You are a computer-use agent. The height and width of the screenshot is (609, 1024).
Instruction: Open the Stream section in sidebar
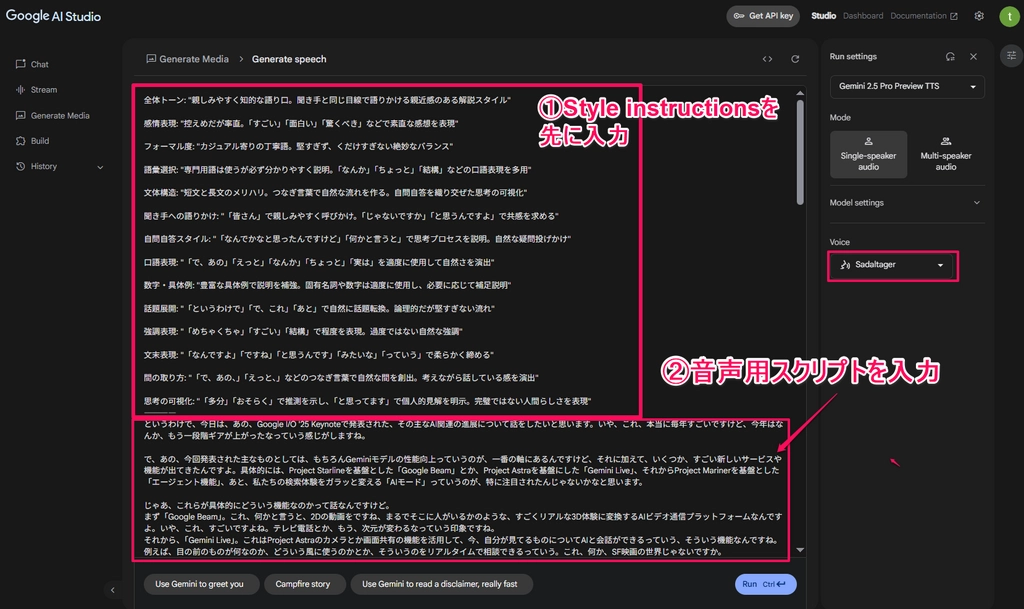click(x=36, y=89)
